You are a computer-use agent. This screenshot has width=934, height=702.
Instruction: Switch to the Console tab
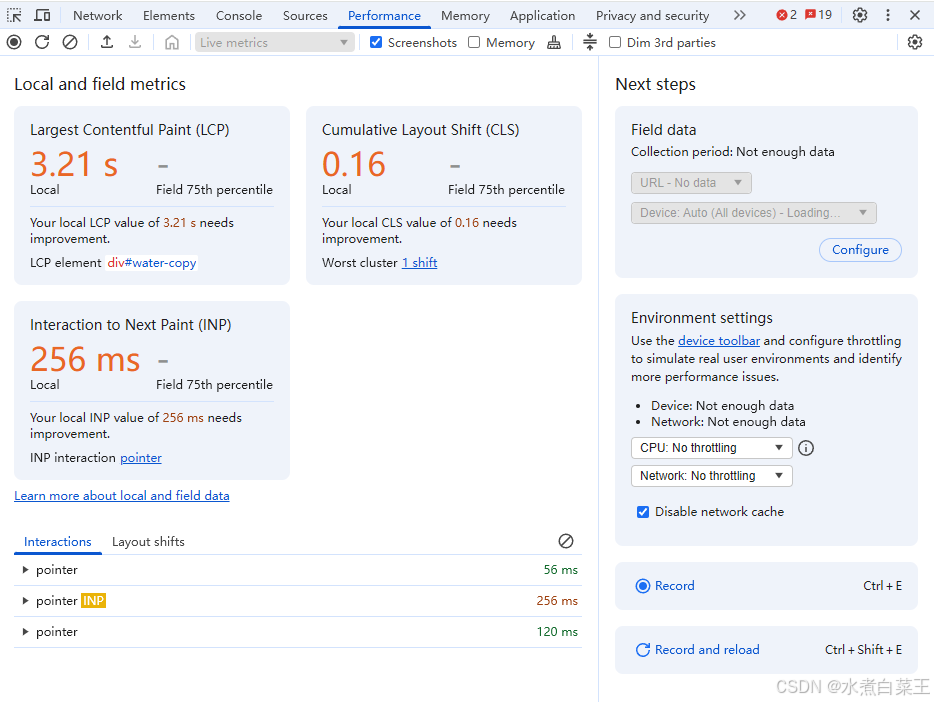(239, 15)
